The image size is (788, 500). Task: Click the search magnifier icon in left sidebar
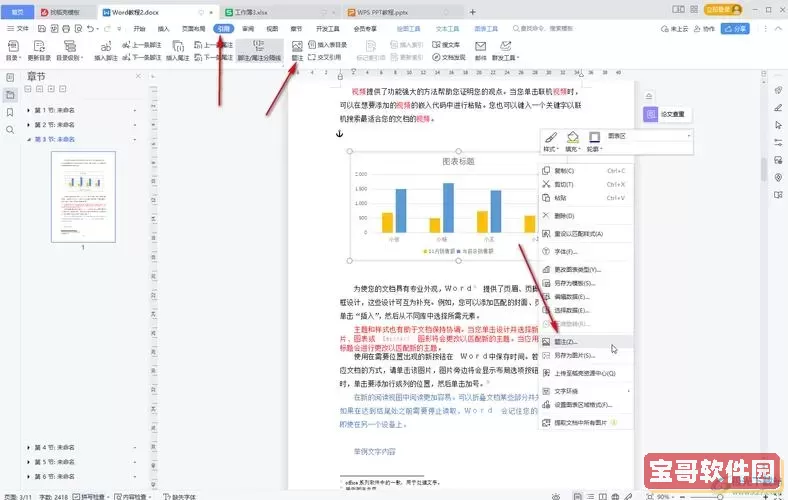tap(10, 130)
